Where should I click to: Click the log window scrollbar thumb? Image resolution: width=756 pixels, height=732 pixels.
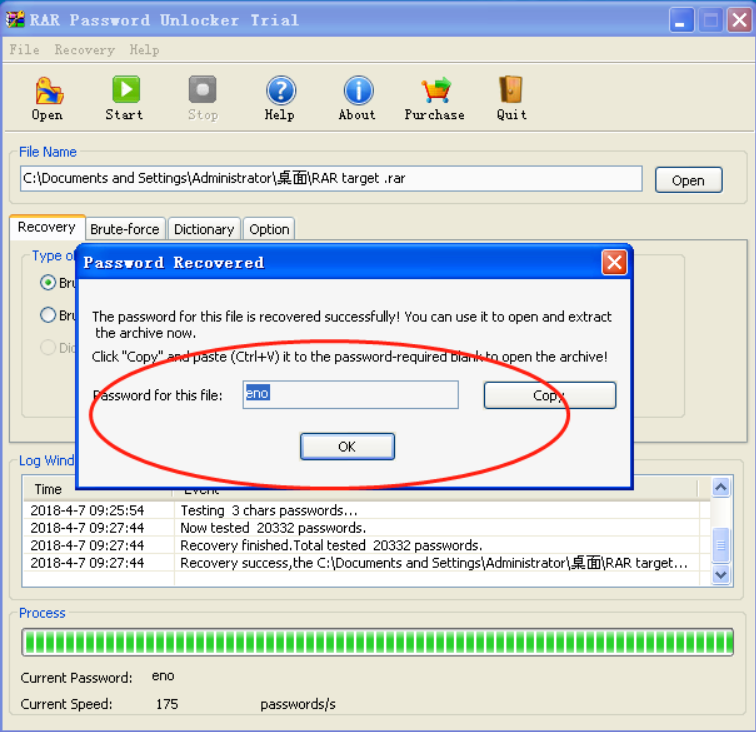click(x=721, y=545)
